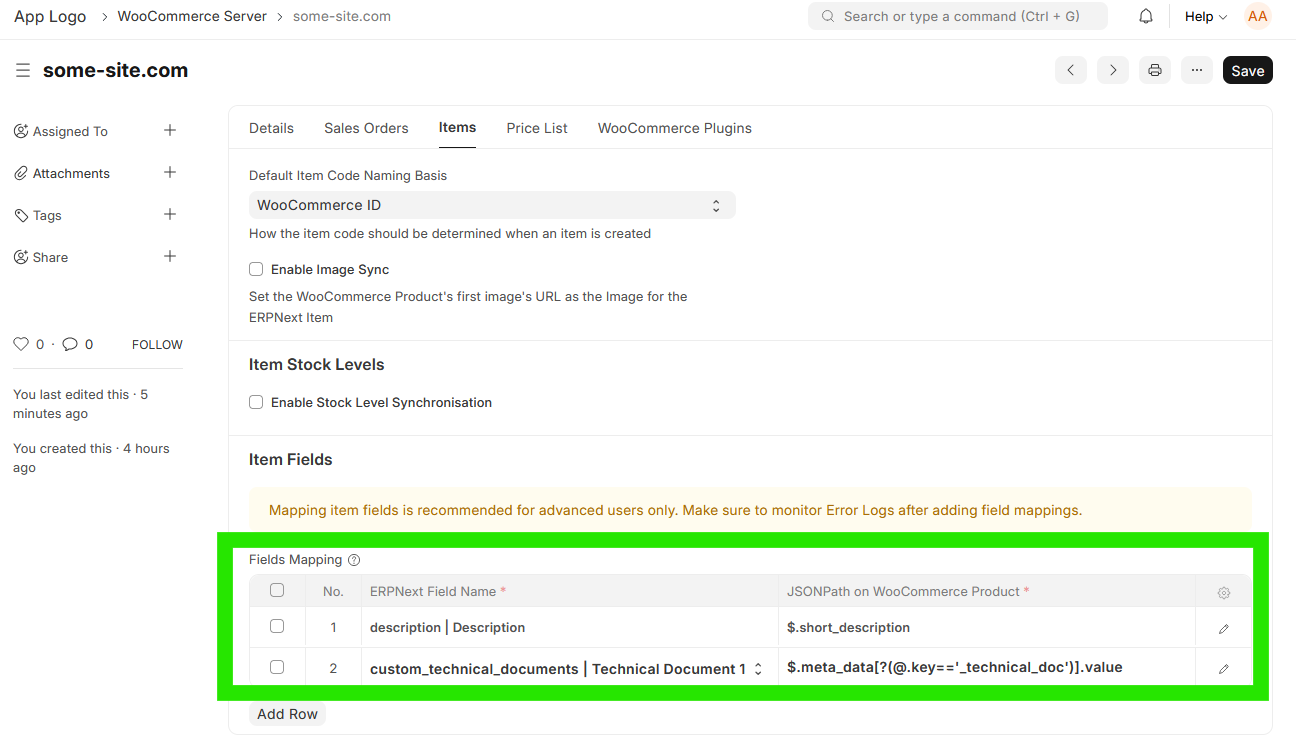Switch to the Sales Orders tab
The image size is (1296, 745).
pyautogui.click(x=366, y=128)
